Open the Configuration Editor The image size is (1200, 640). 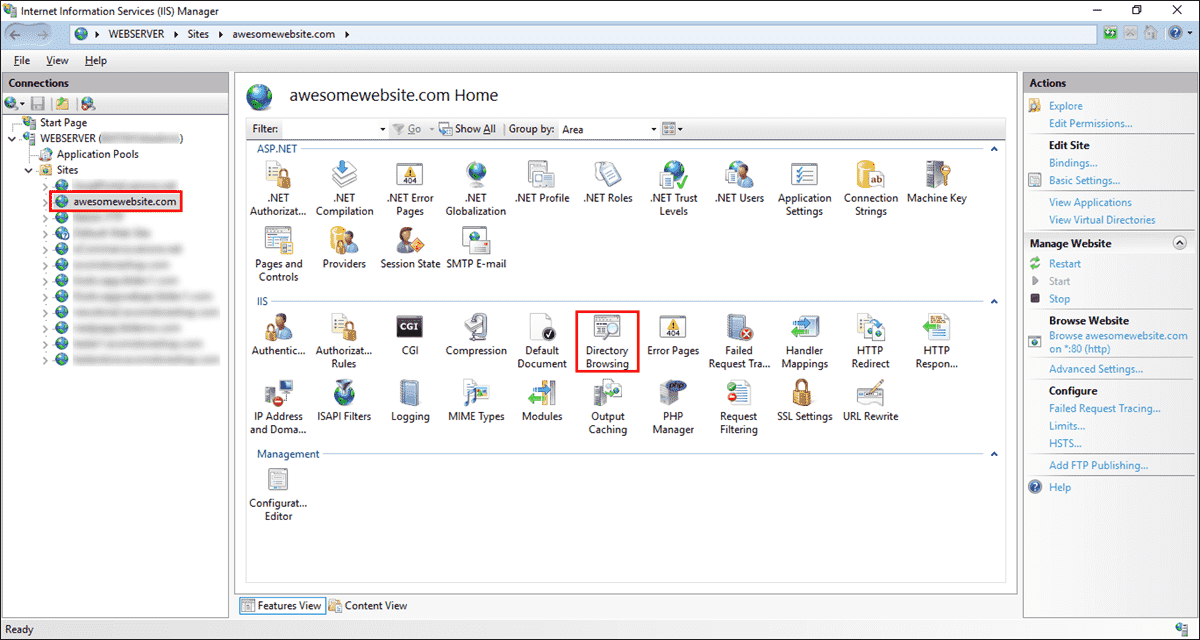278,492
